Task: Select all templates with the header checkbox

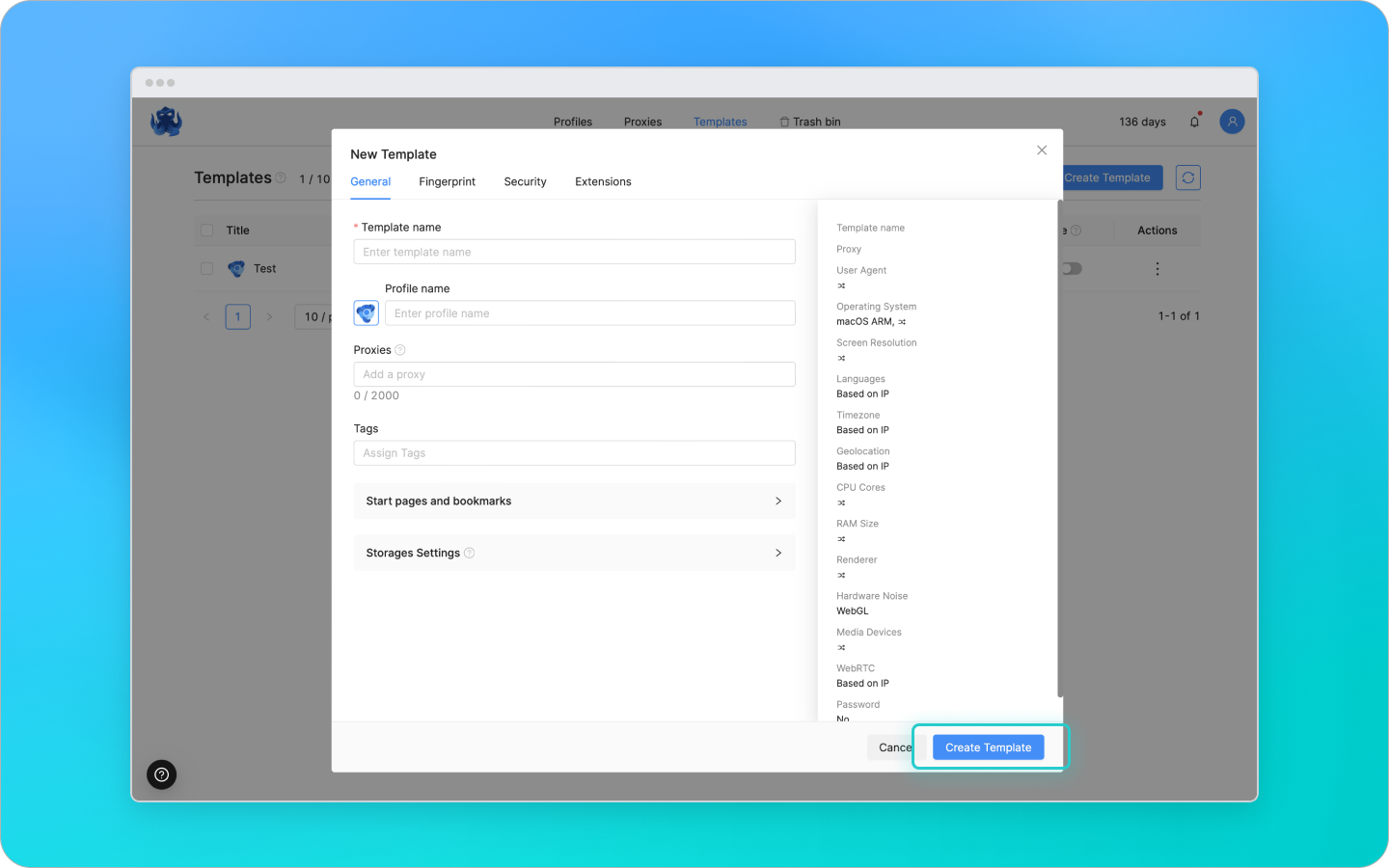Action: pyautogui.click(x=206, y=230)
